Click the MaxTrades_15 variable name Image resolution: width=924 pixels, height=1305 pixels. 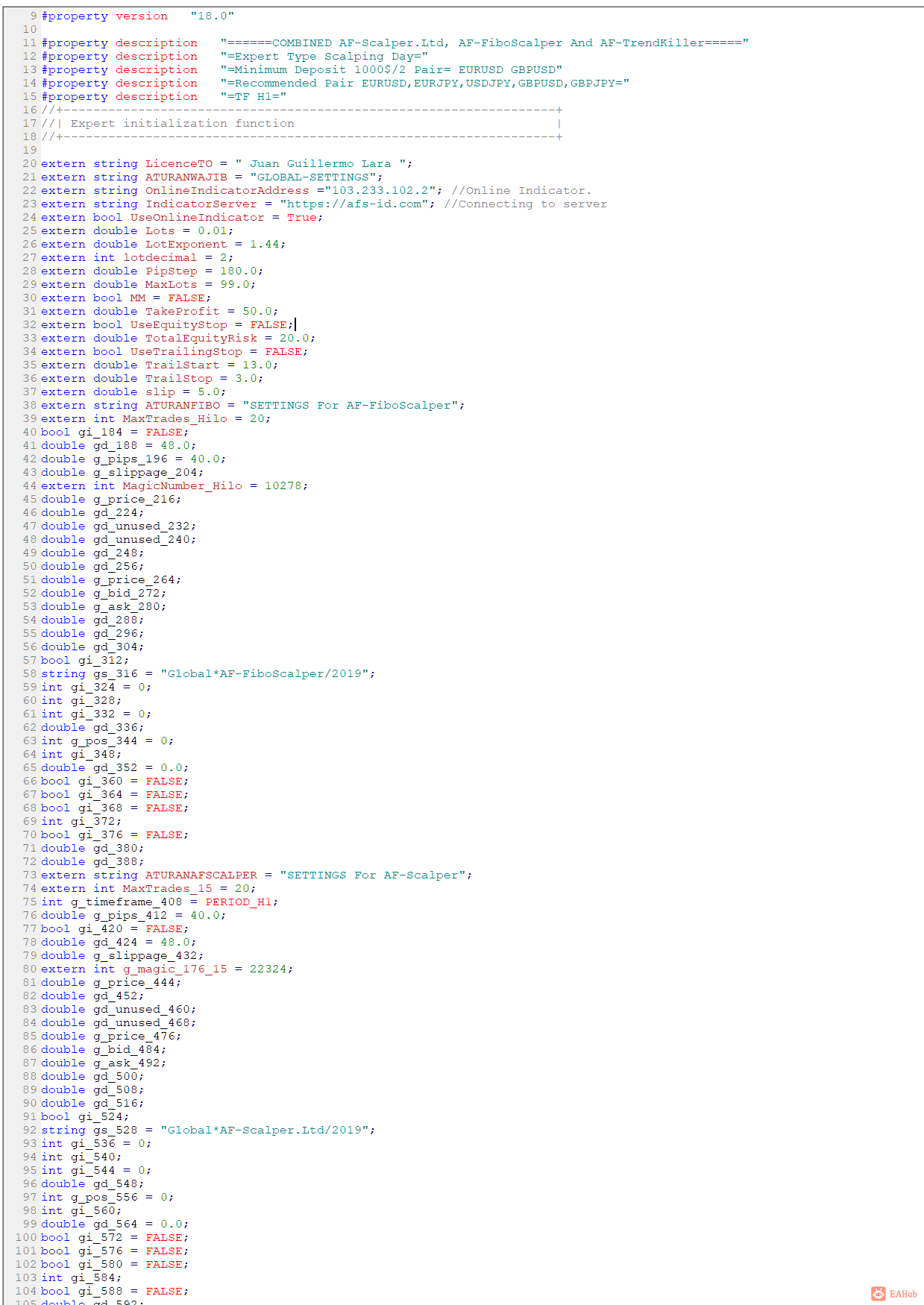tap(167, 888)
